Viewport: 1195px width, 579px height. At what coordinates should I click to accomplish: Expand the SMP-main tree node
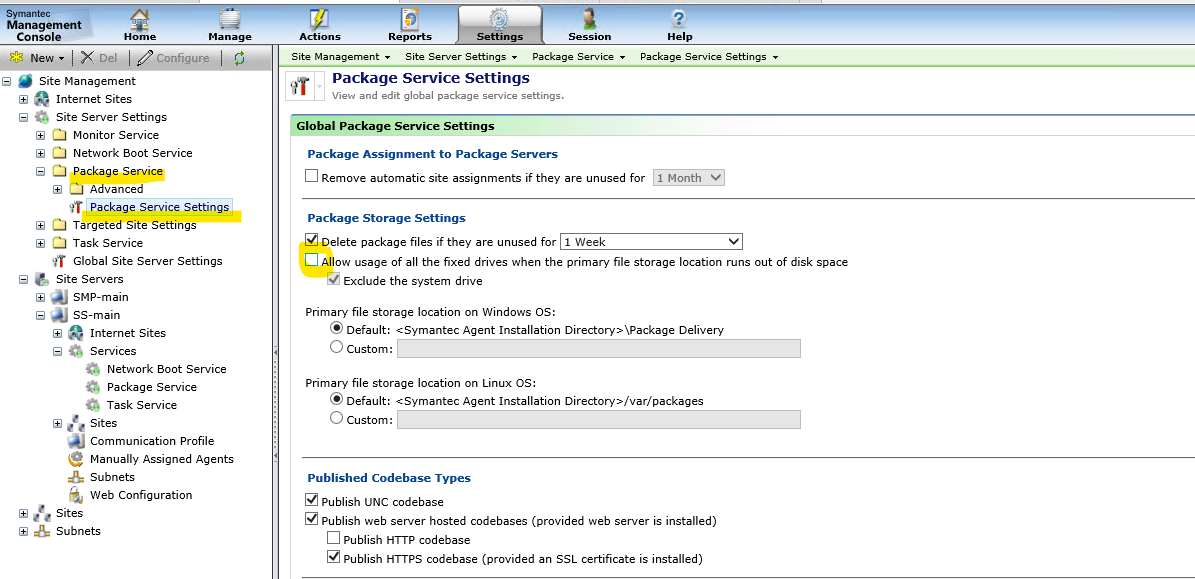(40, 297)
